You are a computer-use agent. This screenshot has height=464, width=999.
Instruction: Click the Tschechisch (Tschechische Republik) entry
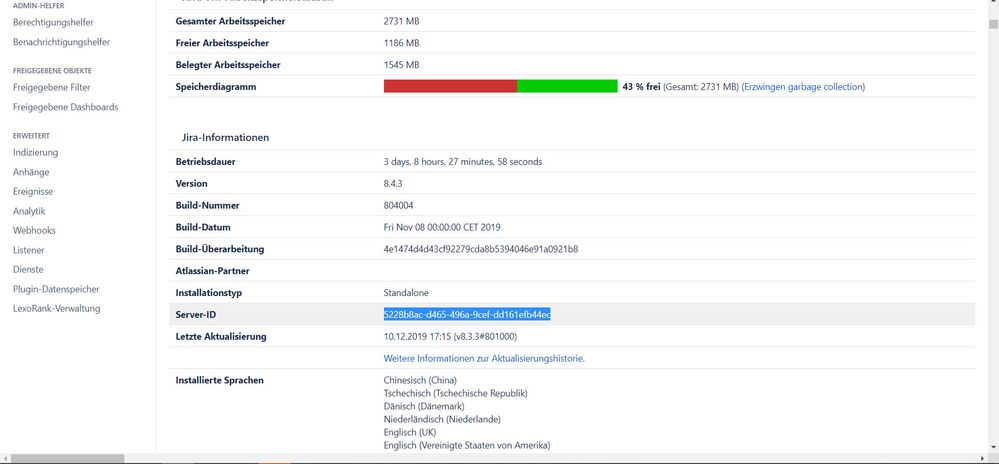coord(456,393)
